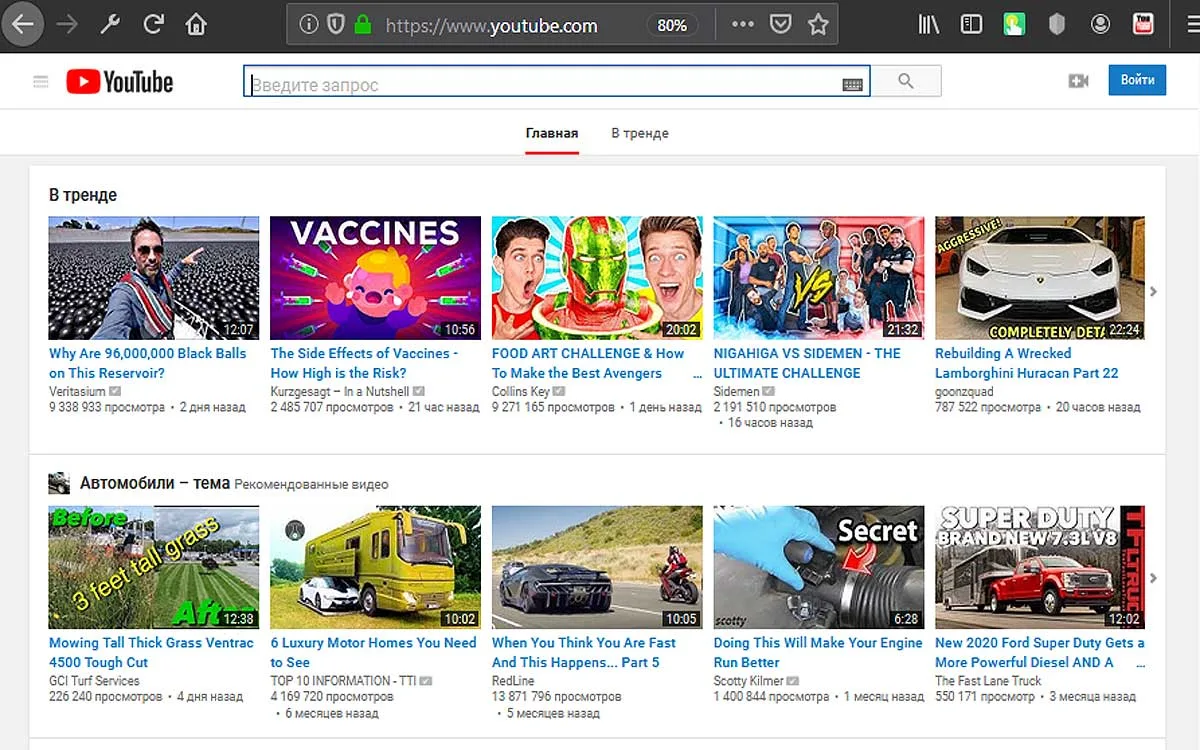1200x750 pixels.
Task: Open the Veritasium channel link
Action: pyautogui.click(x=78, y=391)
